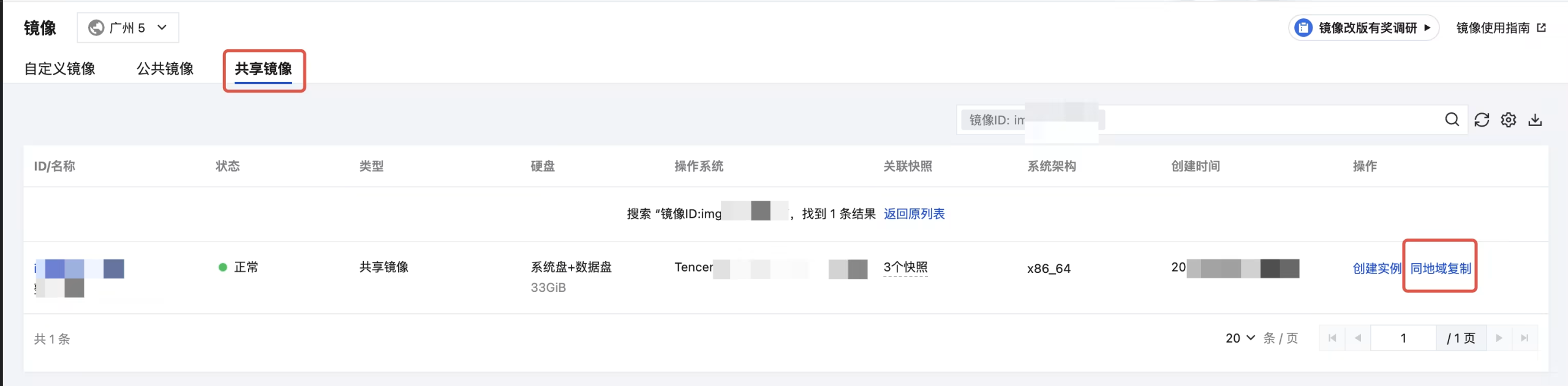Click 创建实例 for the shared image
Image resolution: width=1568 pixels, height=386 pixels.
1376,269
